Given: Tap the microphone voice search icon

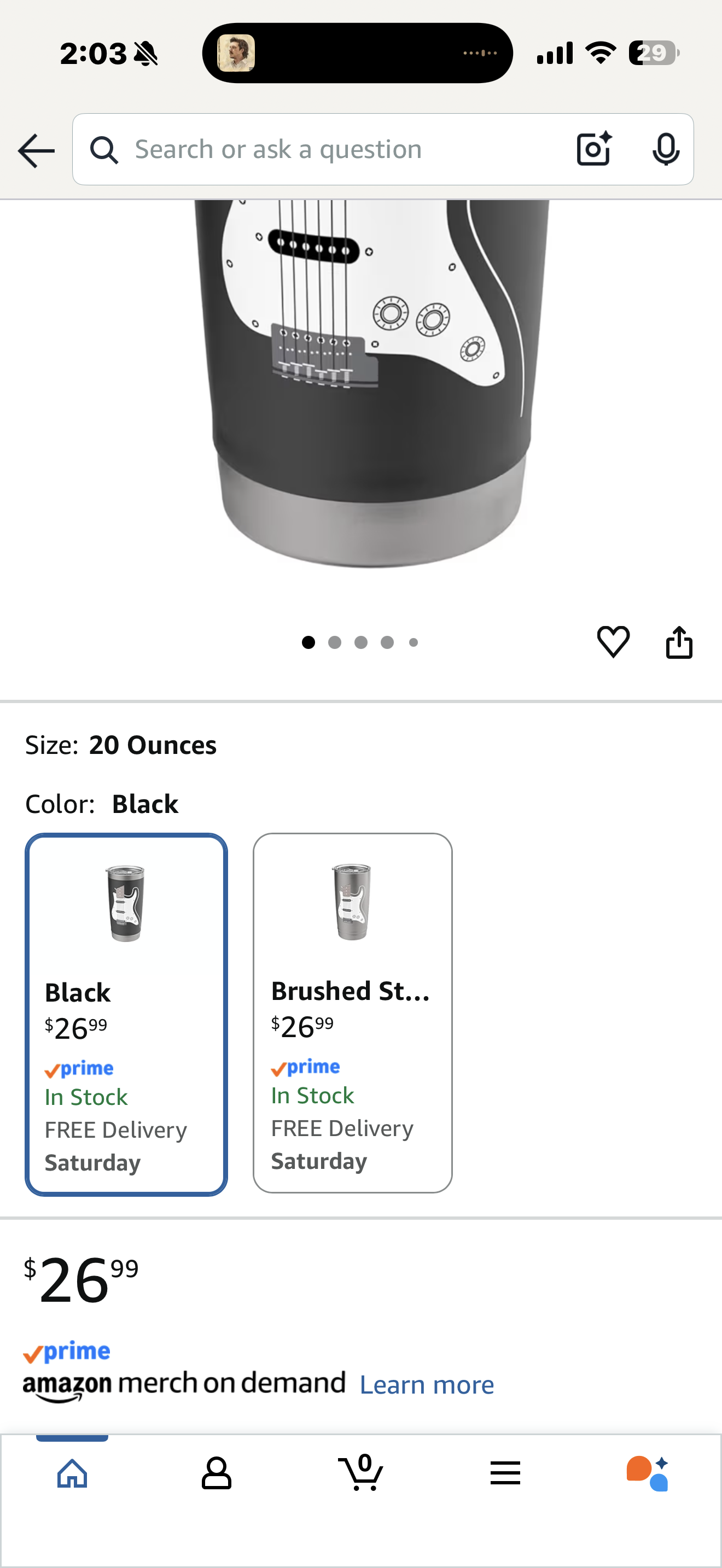Looking at the screenshot, I should pyautogui.click(x=665, y=149).
